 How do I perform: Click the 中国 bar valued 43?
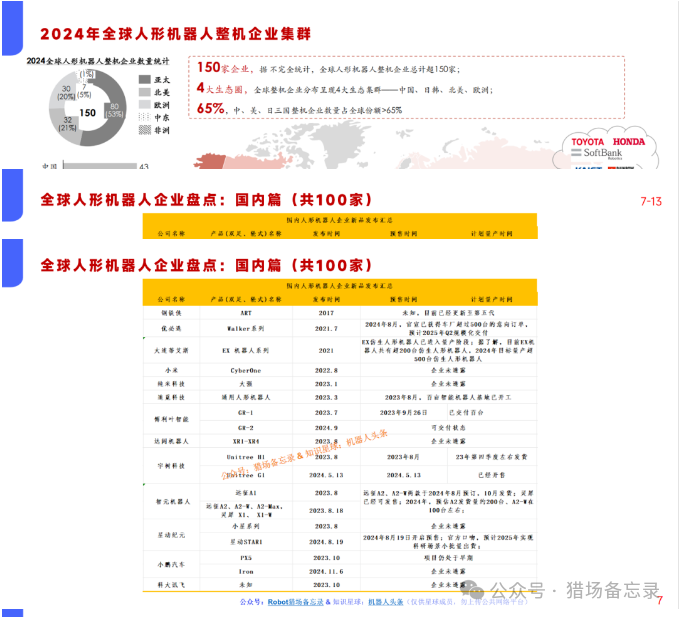pos(100,166)
